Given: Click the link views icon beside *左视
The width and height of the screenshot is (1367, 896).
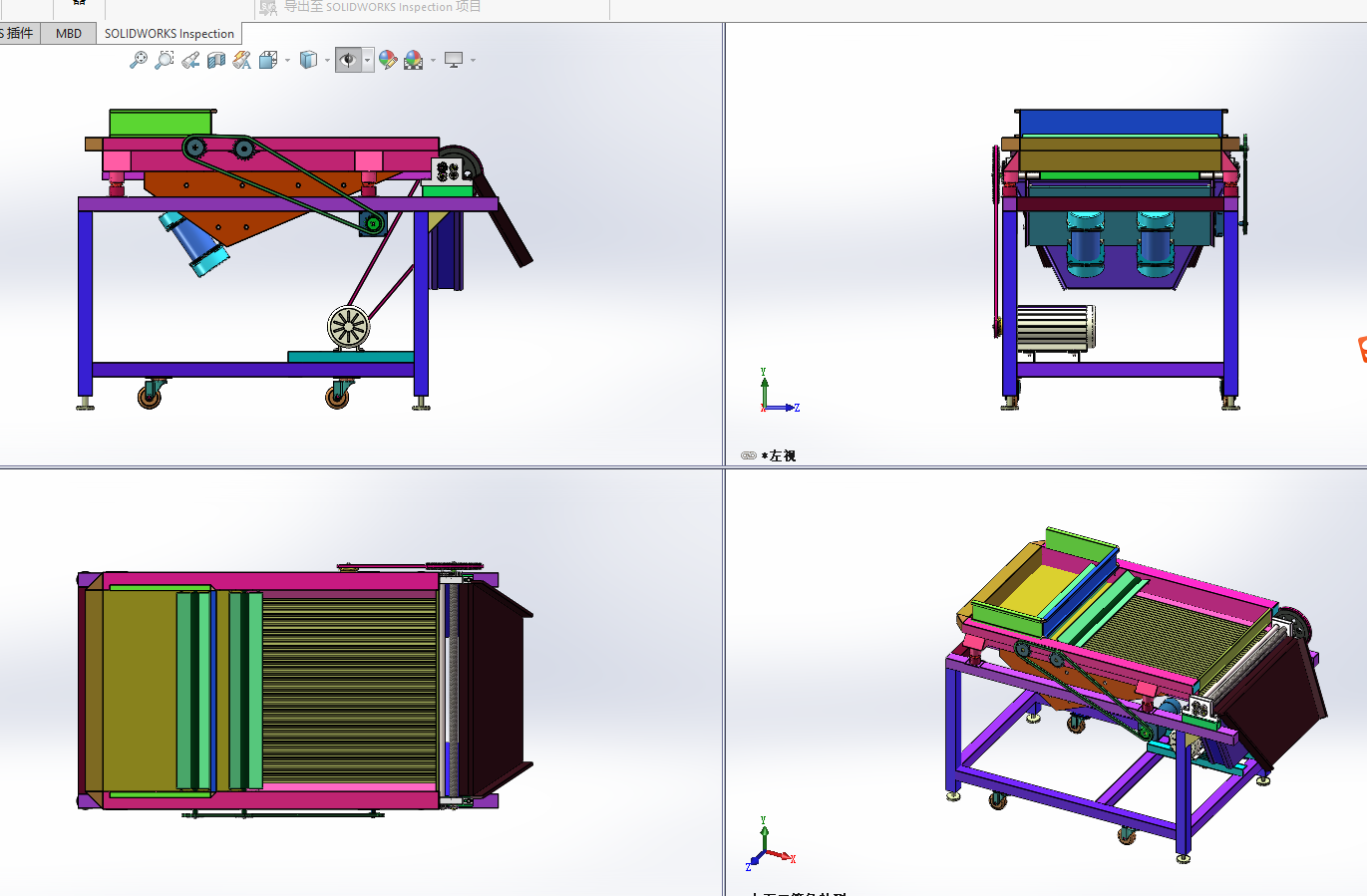Looking at the screenshot, I should coord(749,455).
